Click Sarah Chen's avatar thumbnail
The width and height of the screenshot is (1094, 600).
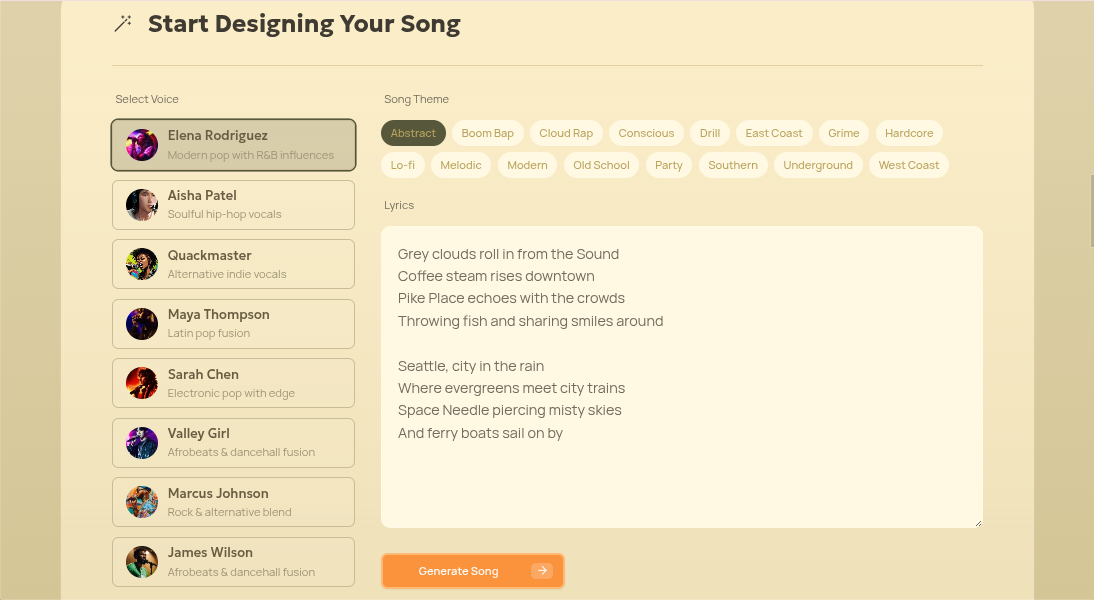(141, 382)
